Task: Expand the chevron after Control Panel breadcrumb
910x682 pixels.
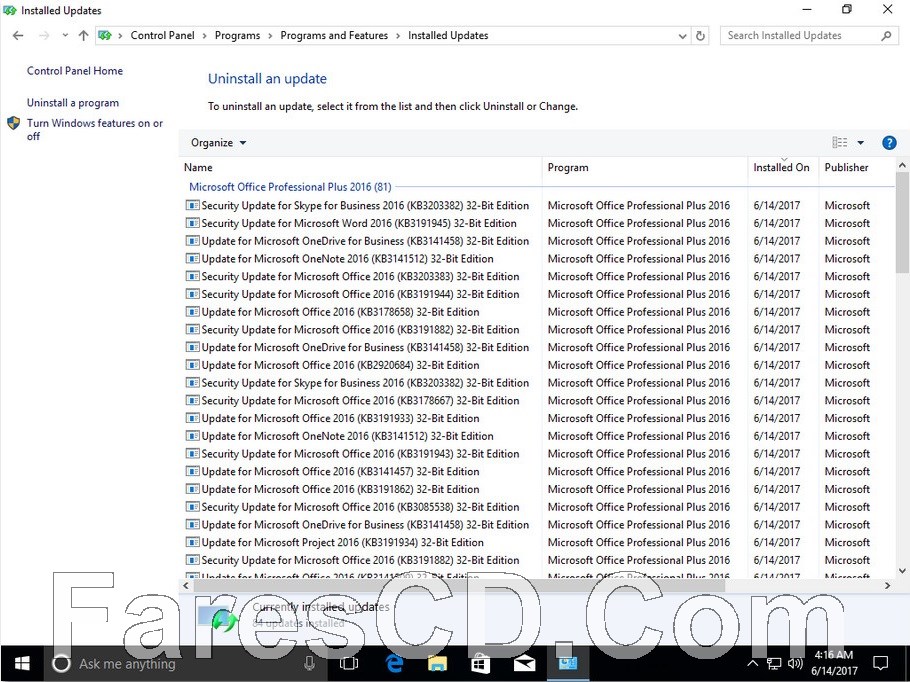Action: tap(204, 35)
